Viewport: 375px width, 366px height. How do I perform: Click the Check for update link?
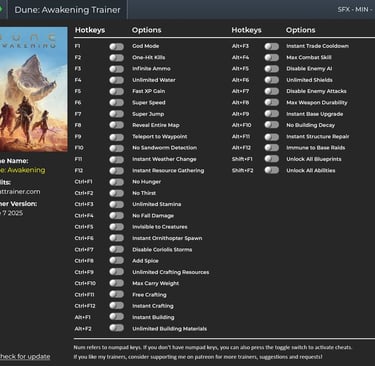(x=25, y=357)
